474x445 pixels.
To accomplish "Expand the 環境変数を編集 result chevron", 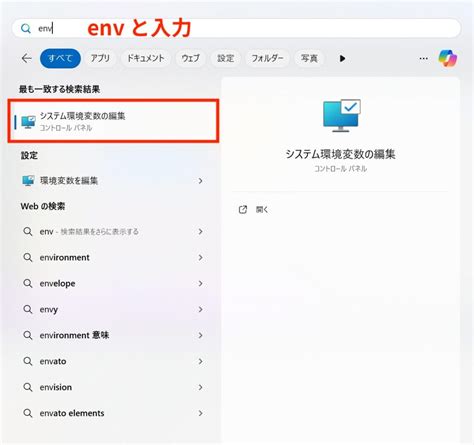I will coord(200,181).
